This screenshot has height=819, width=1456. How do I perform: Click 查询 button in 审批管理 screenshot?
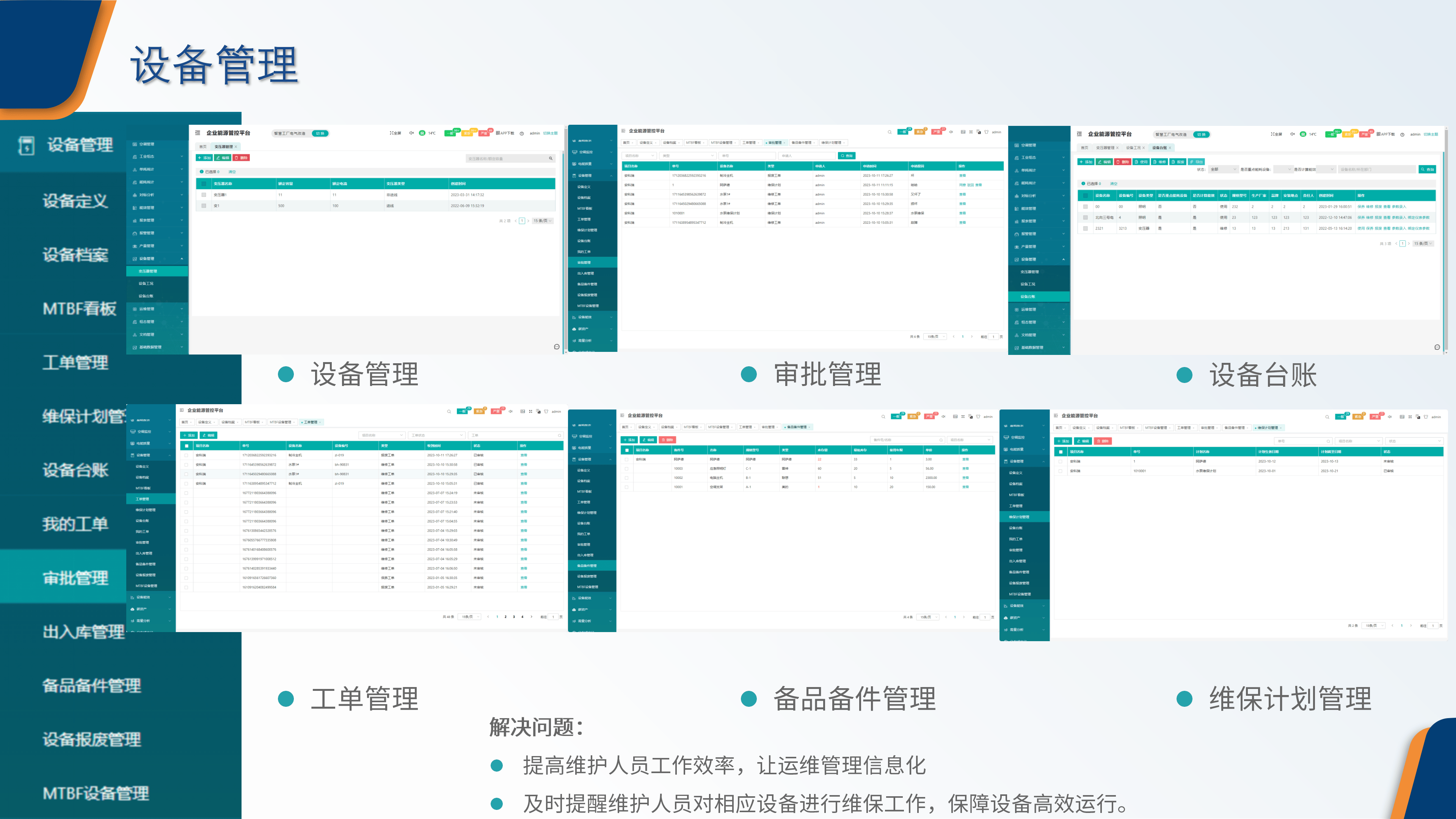coord(847,155)
